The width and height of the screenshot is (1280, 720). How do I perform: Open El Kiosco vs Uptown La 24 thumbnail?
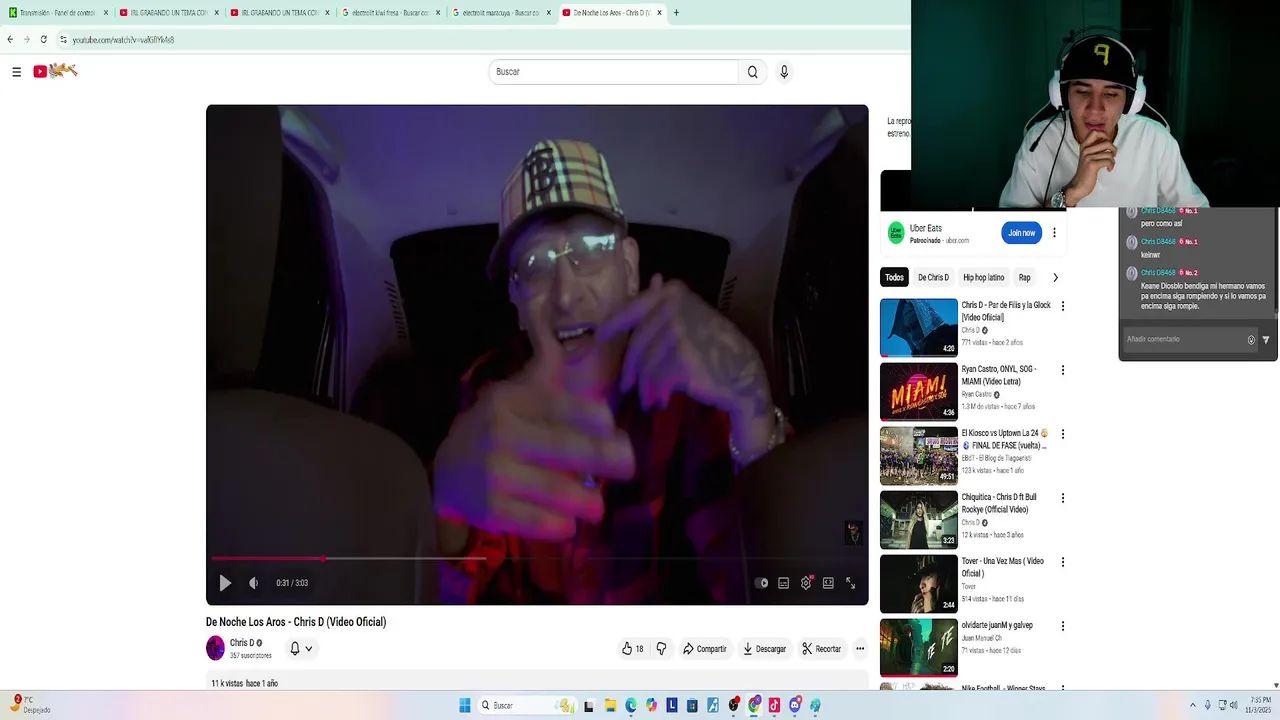click(x=919, y=455)
